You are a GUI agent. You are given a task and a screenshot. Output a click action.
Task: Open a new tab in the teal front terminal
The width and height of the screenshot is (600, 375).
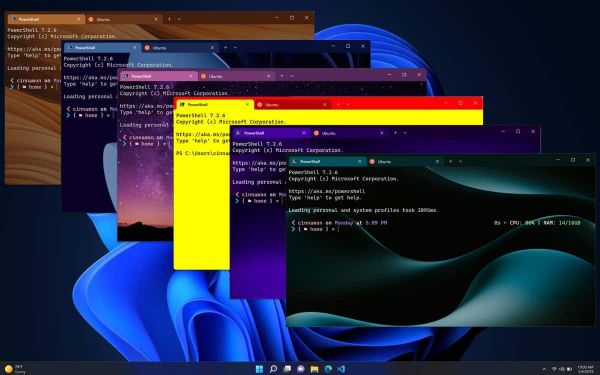click(450, 161)
